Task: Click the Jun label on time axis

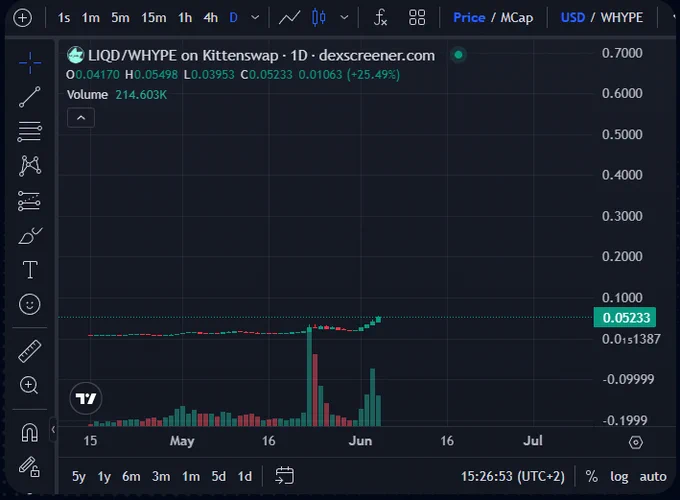Action: pos(360,441)
